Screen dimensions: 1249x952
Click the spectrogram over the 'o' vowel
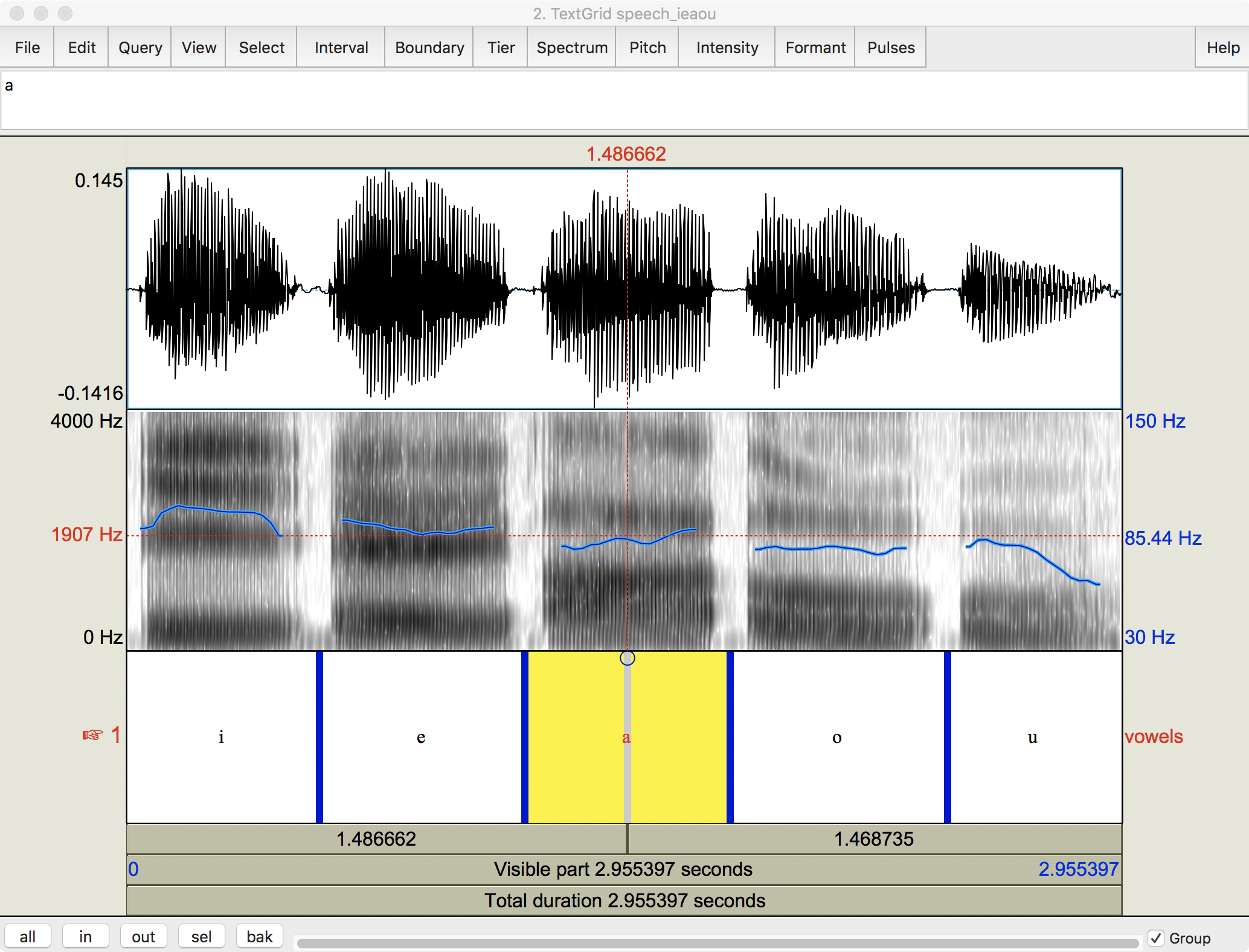pyautogui.click(x=836, y=532)
